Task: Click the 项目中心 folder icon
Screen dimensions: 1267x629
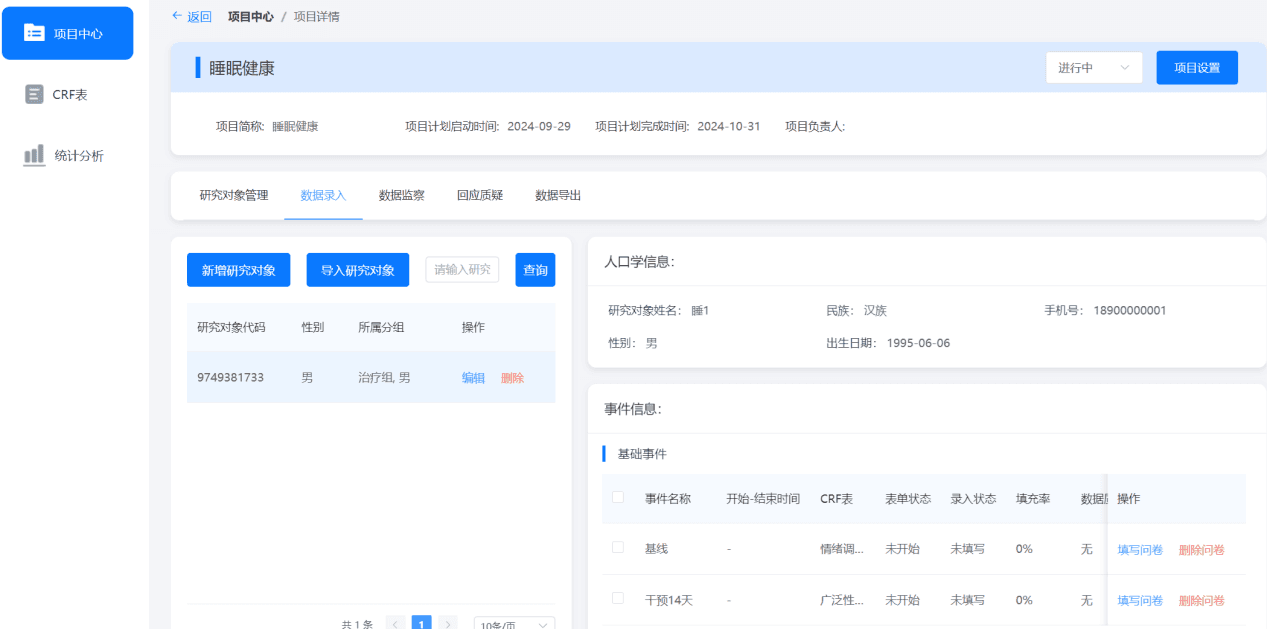Action: [34, 33]
